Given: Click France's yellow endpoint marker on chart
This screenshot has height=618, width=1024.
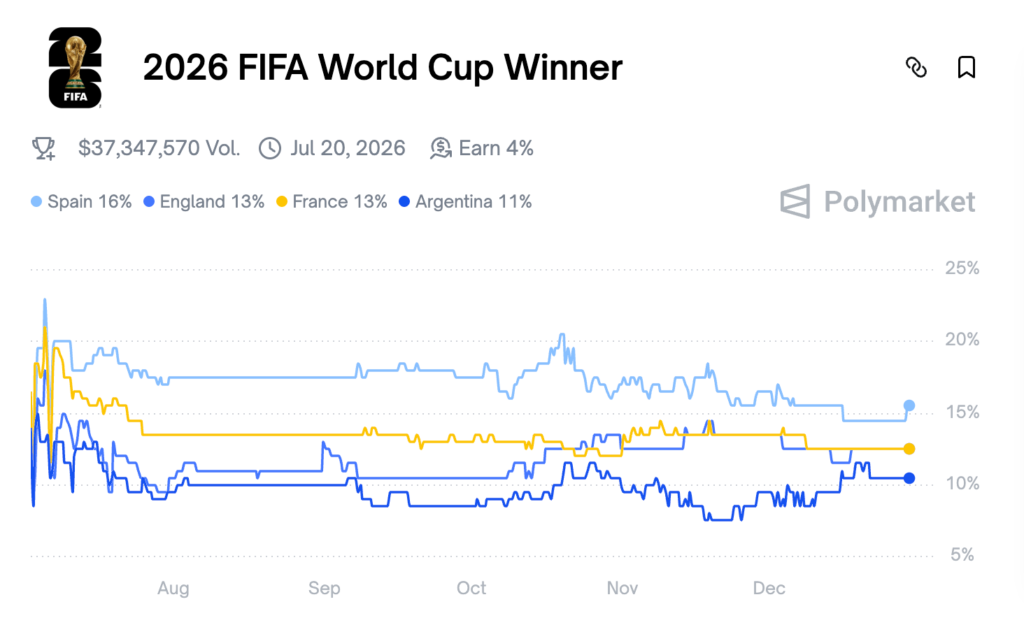Looking at the screenshot, I should coord(909,449).
